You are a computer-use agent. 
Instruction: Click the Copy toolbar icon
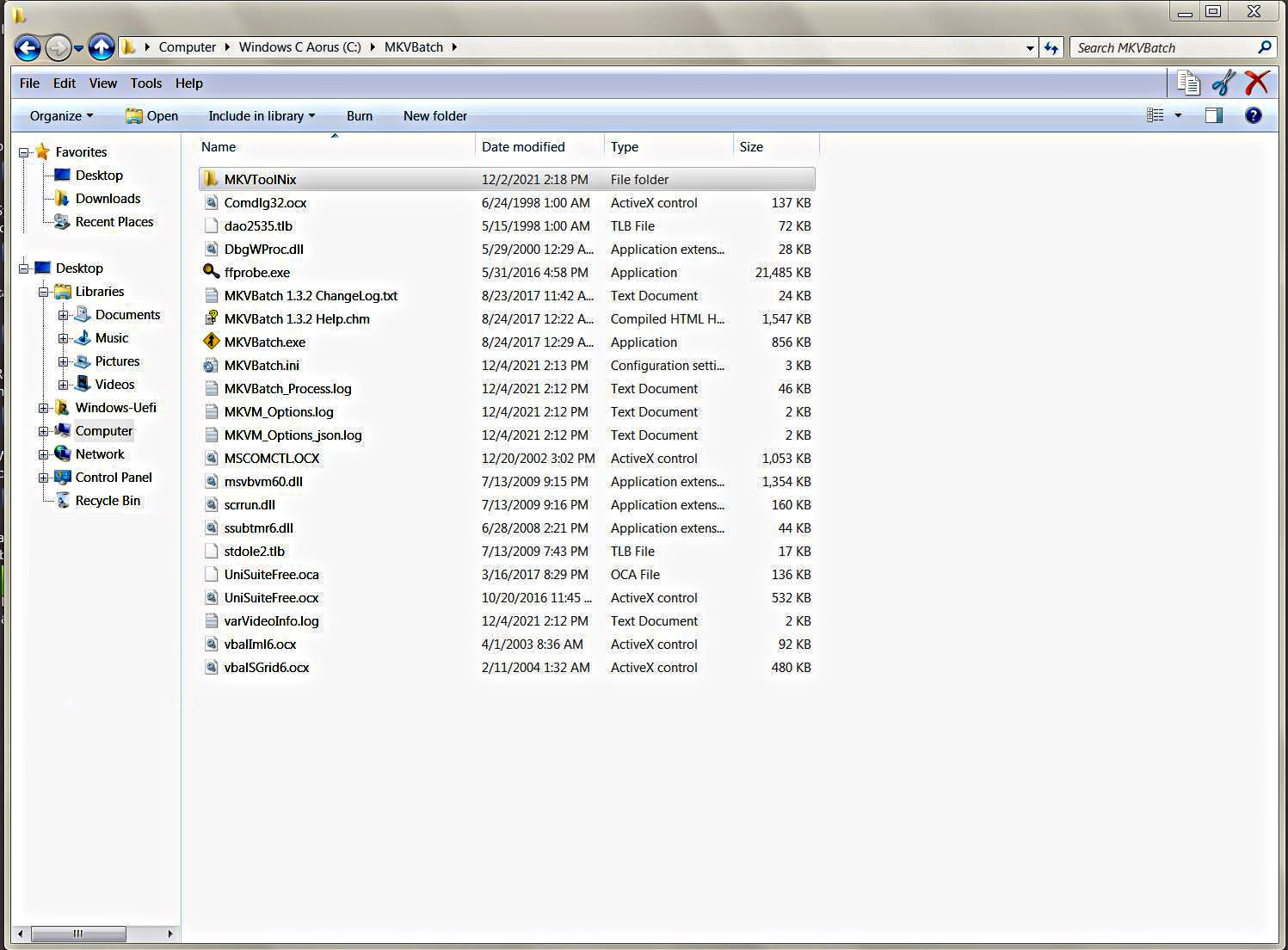point(1188,83)
